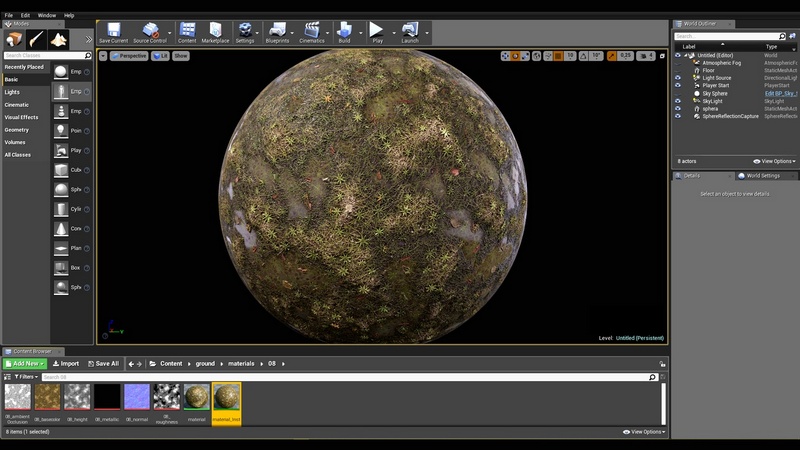This screenshot has height=450, width=800.
Task: Select the Paint mode brush icon
Action: click(36, 38)
